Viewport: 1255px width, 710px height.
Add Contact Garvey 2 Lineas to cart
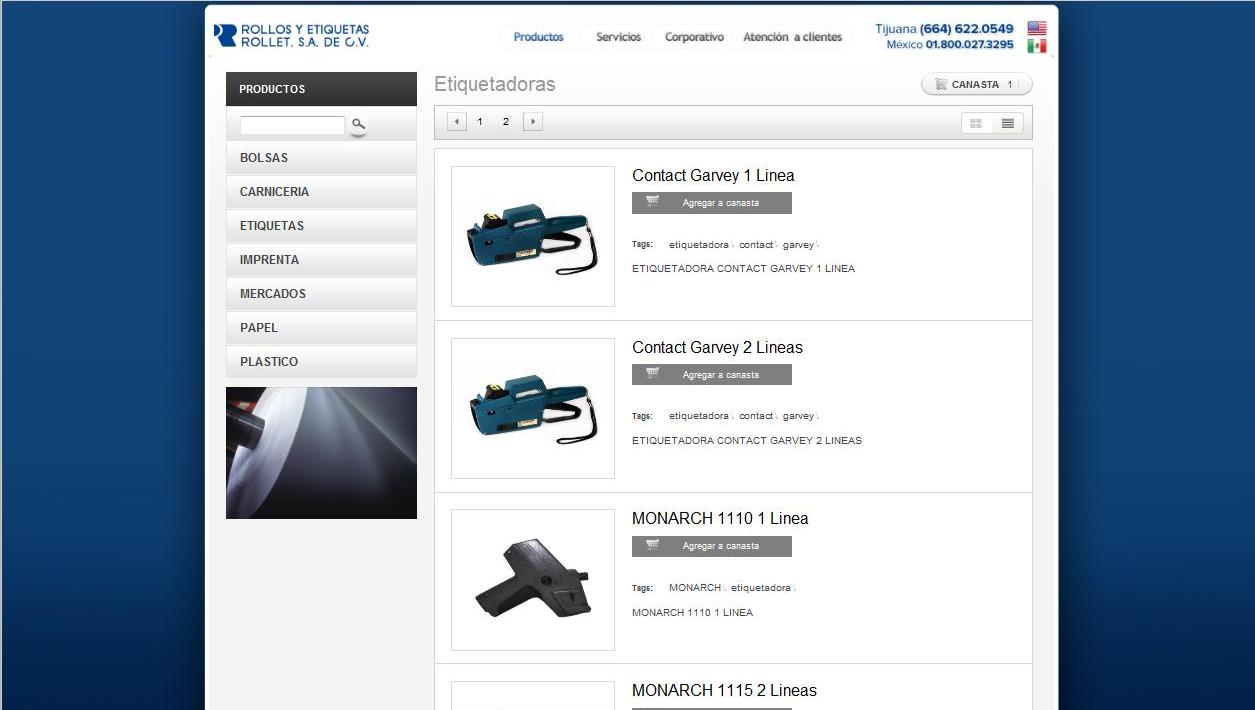pyautogui.click(x=711, y=375)
